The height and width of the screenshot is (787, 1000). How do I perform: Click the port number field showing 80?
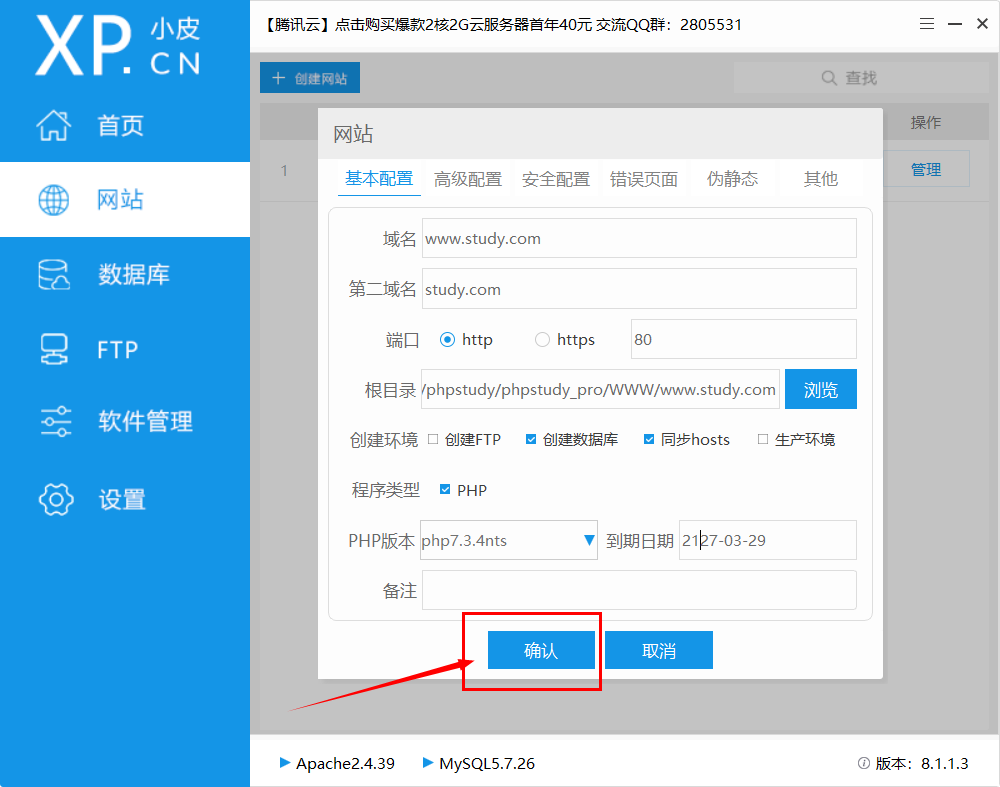744,339
